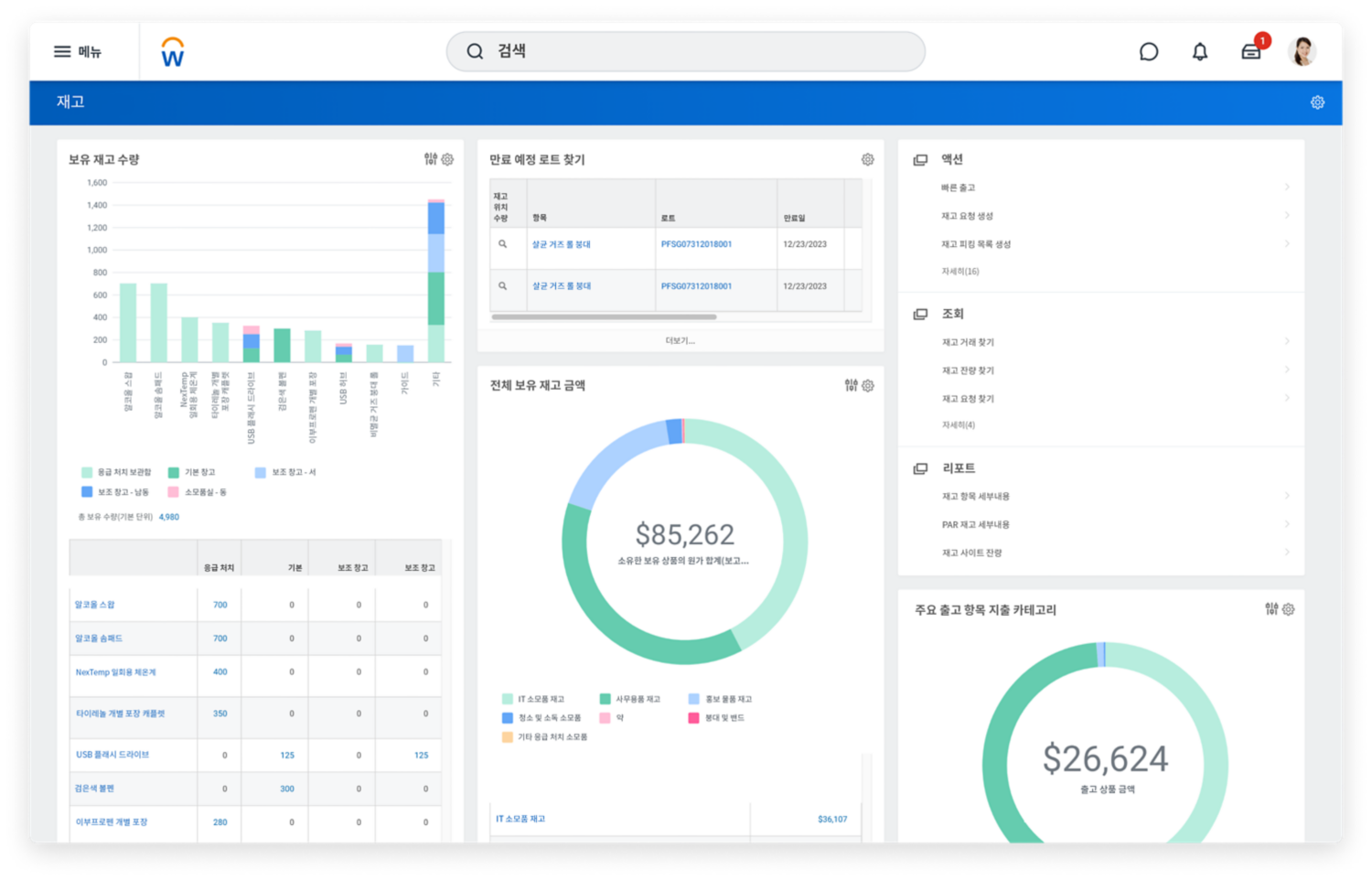The width and height of the screenshot is (1372, 880).
Task: Open the 메뉴 hamburger menu
Action: tap(77, 52)
